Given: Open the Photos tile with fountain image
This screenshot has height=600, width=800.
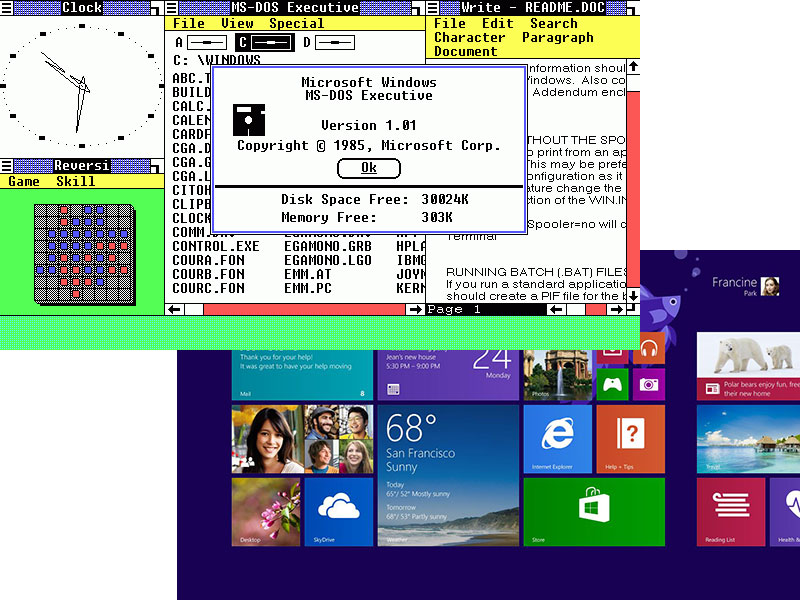Looking at the screenshot, I should click(558, 375).
